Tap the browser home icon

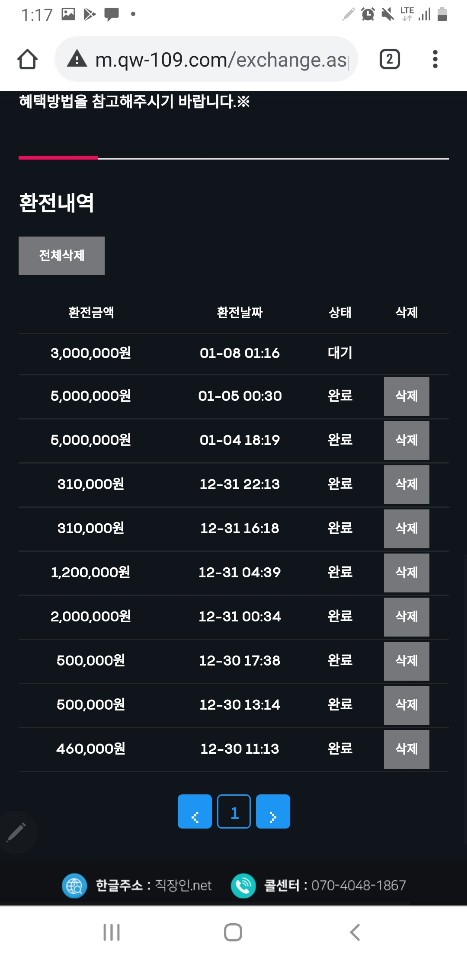28,59
